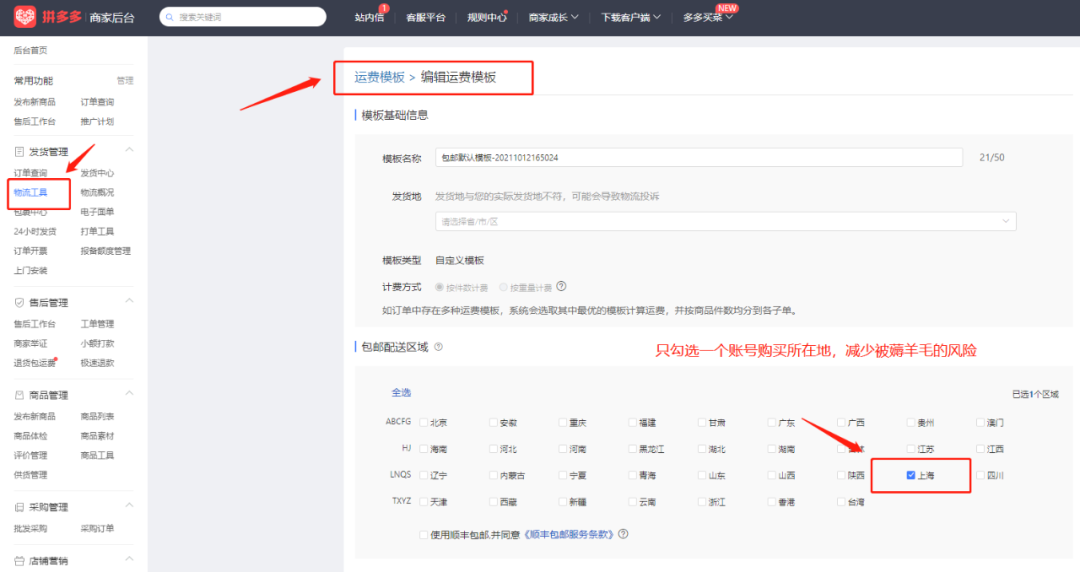Collapse the 售后管理 sidebar section chevron

coord(129,301)
